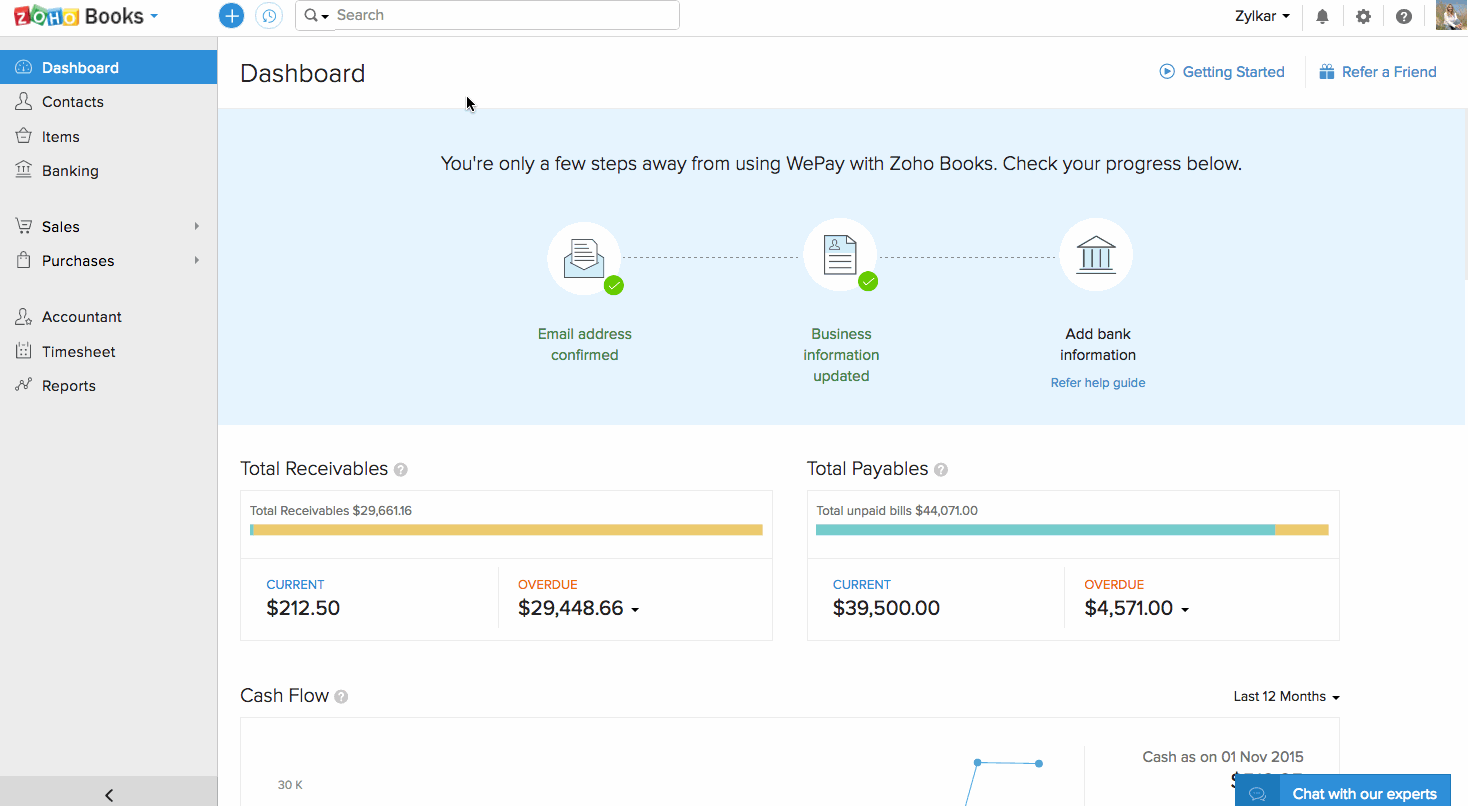Click the Dashboard gauge icon in sidebar

(x=24, y=68)
